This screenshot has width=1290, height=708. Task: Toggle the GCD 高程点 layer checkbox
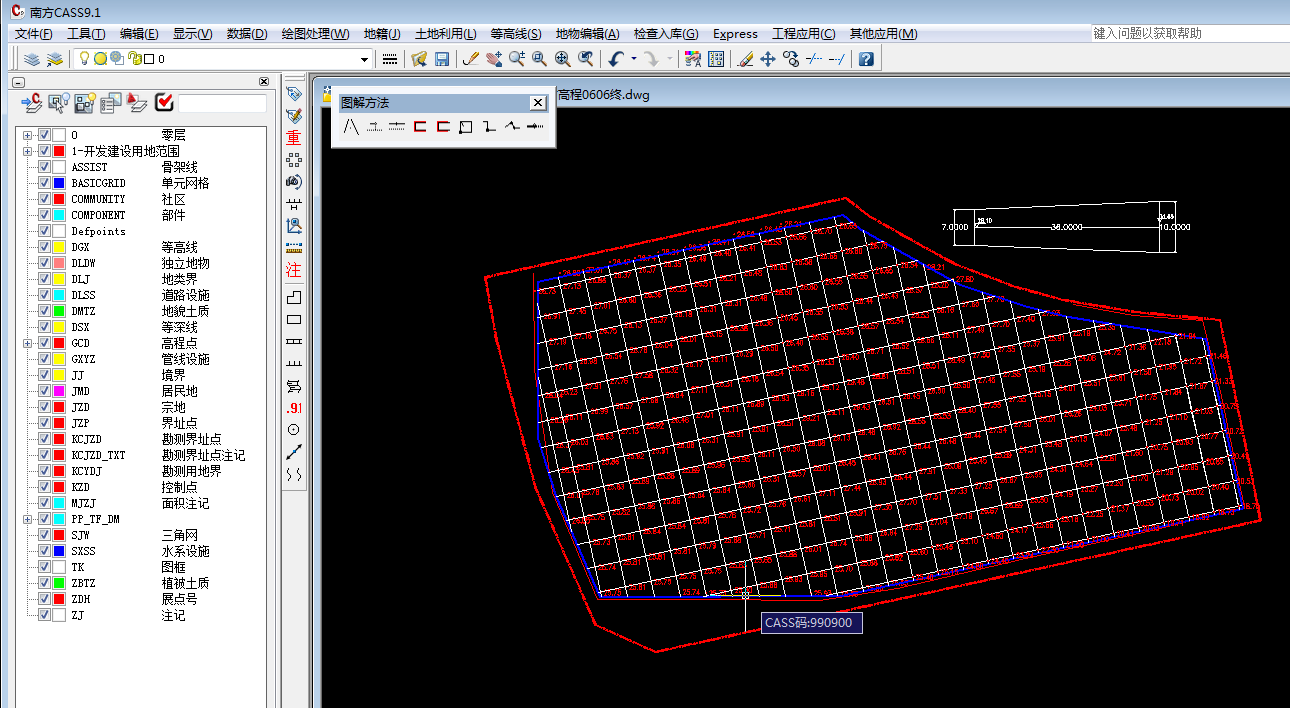coord(44,343)
